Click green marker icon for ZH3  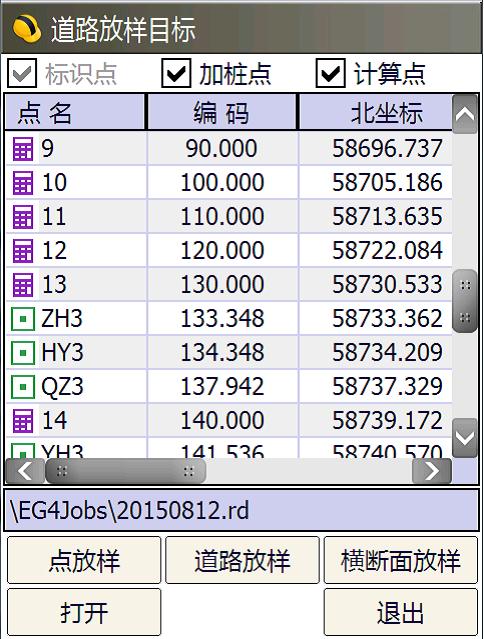click(x=23, y=319)
